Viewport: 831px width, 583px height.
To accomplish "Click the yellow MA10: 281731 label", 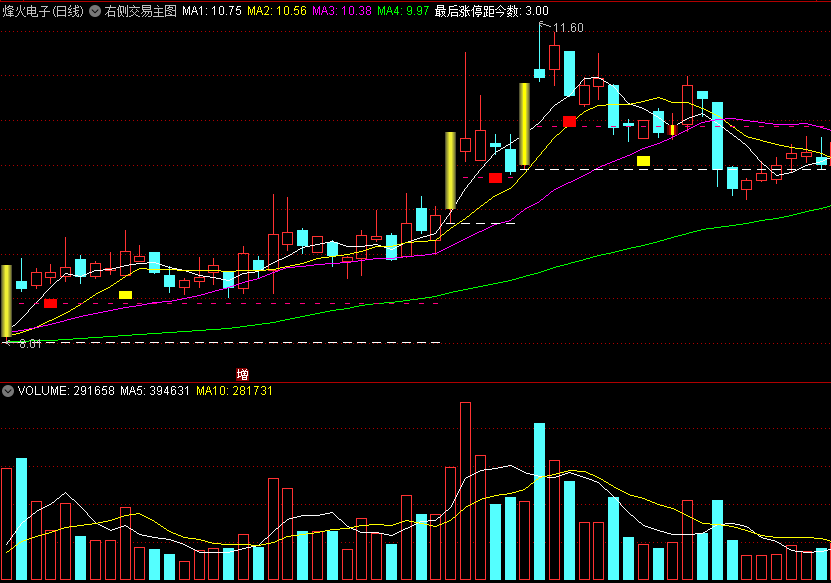I will point(234,391).
